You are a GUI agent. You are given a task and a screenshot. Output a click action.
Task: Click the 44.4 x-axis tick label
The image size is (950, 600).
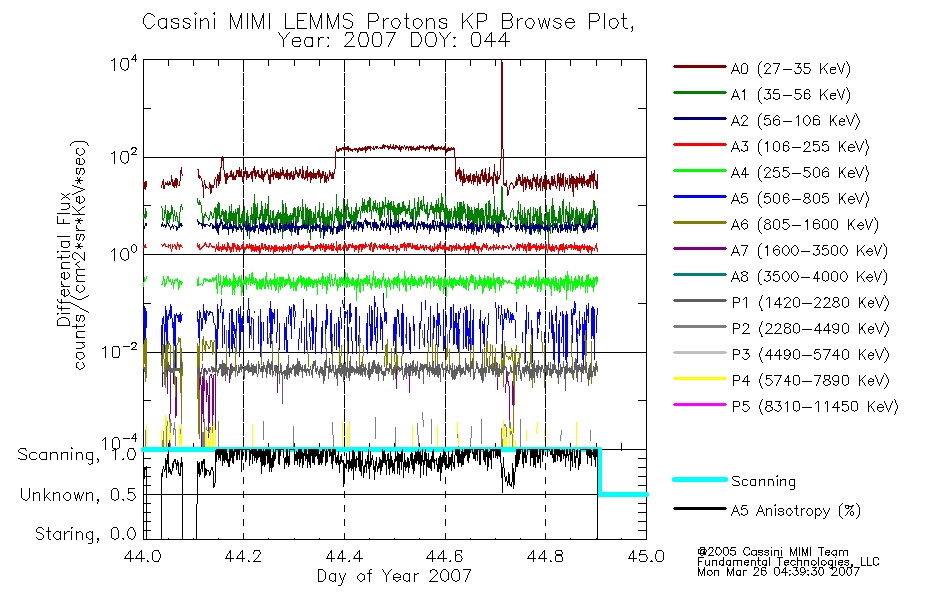click(x=344, y=556)
